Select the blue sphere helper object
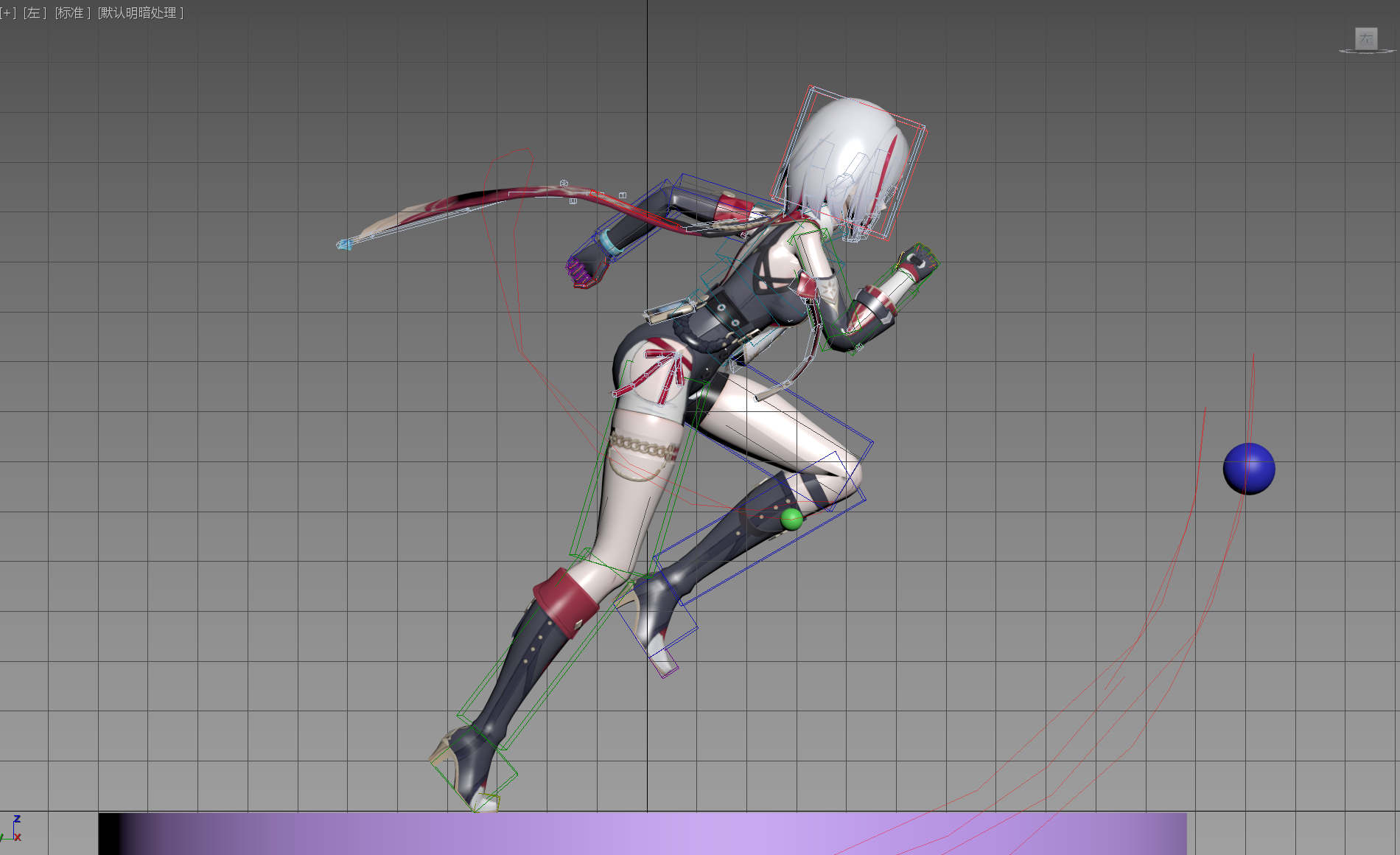This screenshot has width=1400, height=855. [x=1249, y=469]
